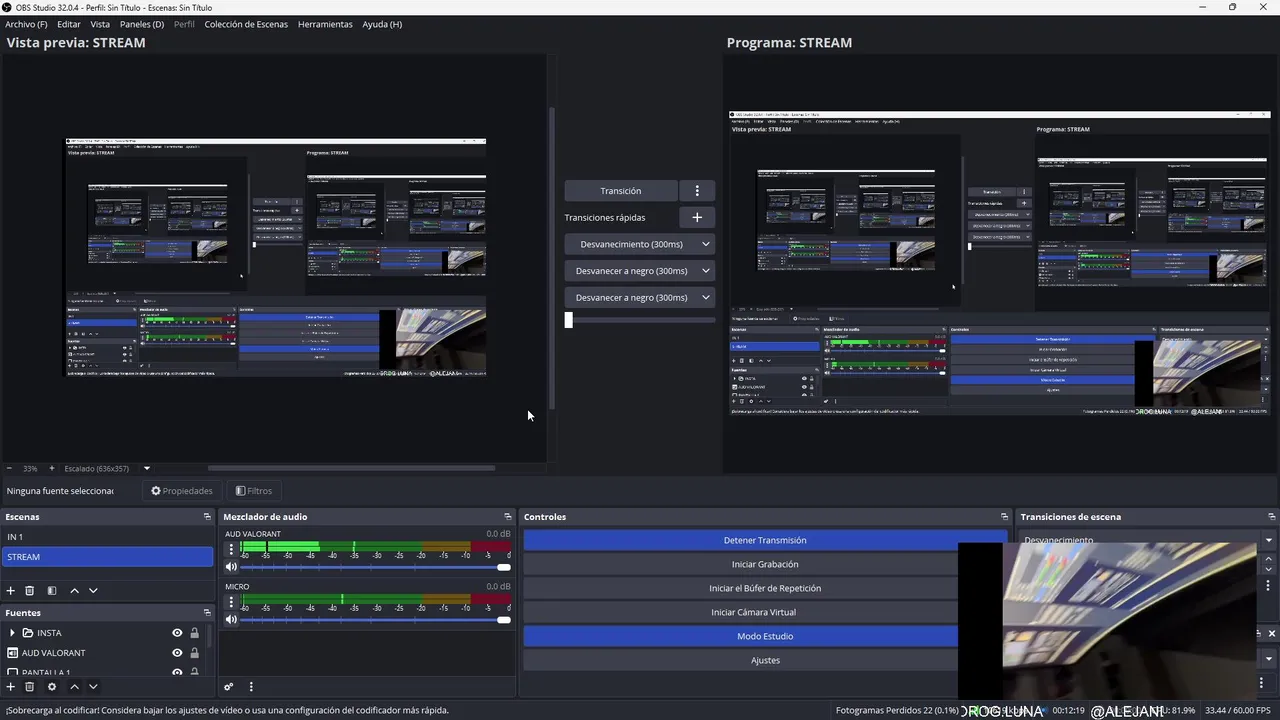
Task: Mute the AUD VALORANT audio track
Action: [x=231, y=567]
